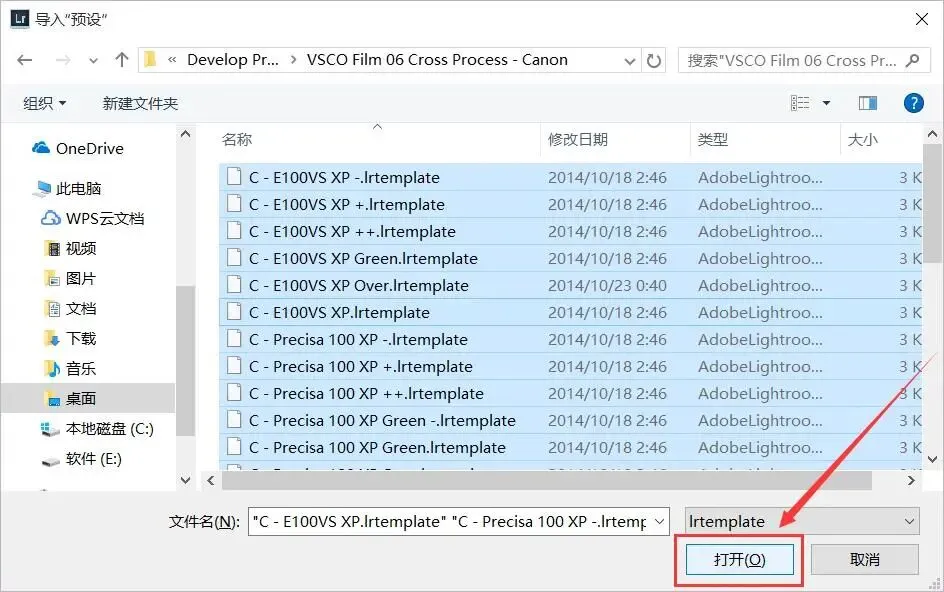Screen dimensions: 944x592
Task: Open the 下载 folder in sidebar
Action: click(x=71, y=338)
